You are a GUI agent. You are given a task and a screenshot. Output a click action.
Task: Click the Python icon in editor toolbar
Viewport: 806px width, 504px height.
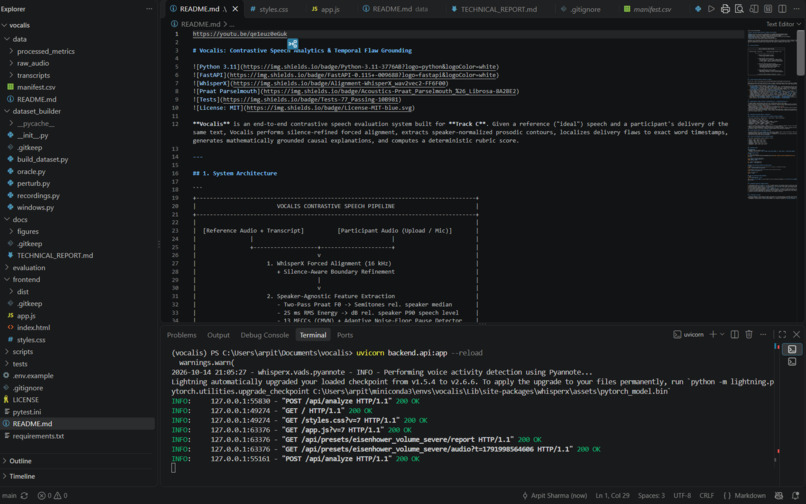pyautogui.click(x=698, y=9)
